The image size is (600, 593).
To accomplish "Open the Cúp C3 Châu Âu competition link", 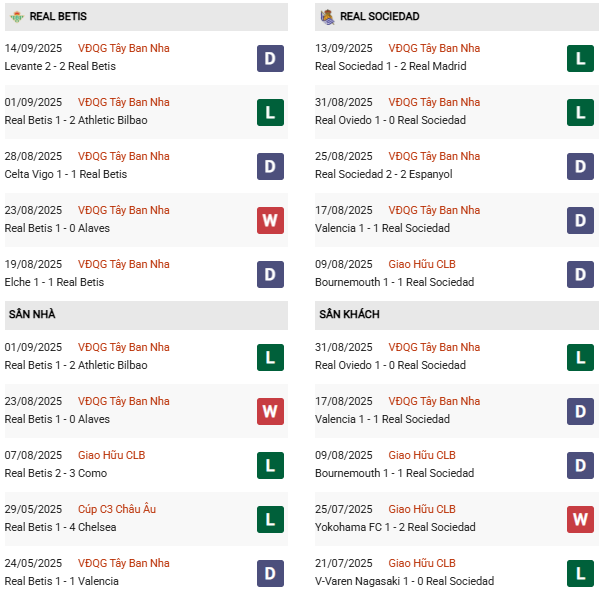I will 117,509.
